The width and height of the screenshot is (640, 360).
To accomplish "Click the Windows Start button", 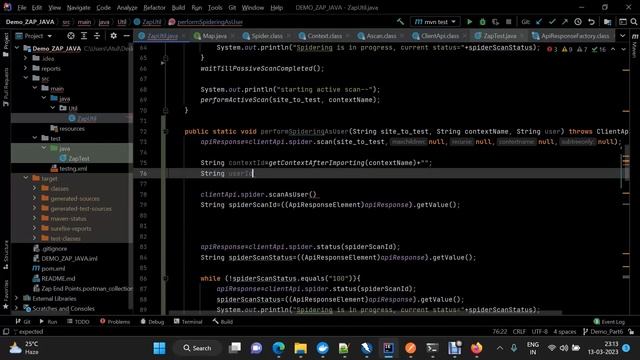I will 159,348.
